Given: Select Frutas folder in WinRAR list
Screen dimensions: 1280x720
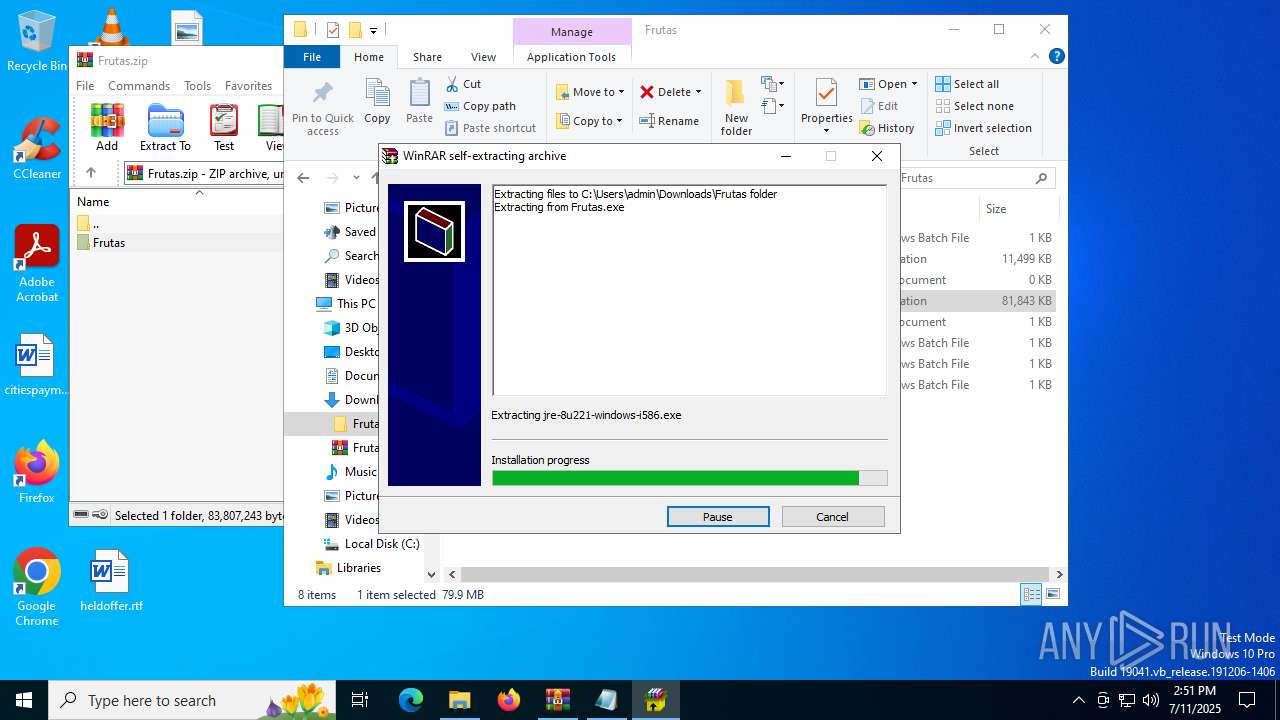Looking at the screenshot, I should coord(109,243).
